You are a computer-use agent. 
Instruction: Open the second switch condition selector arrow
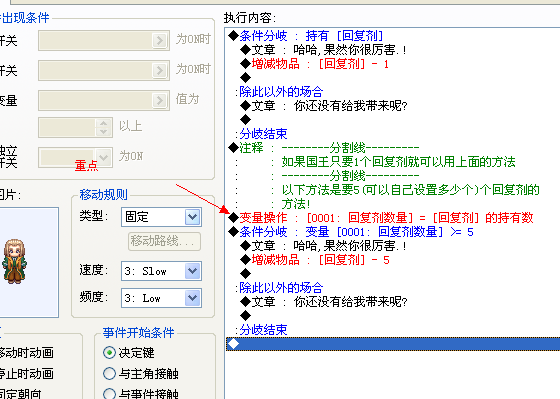[160, 70]
